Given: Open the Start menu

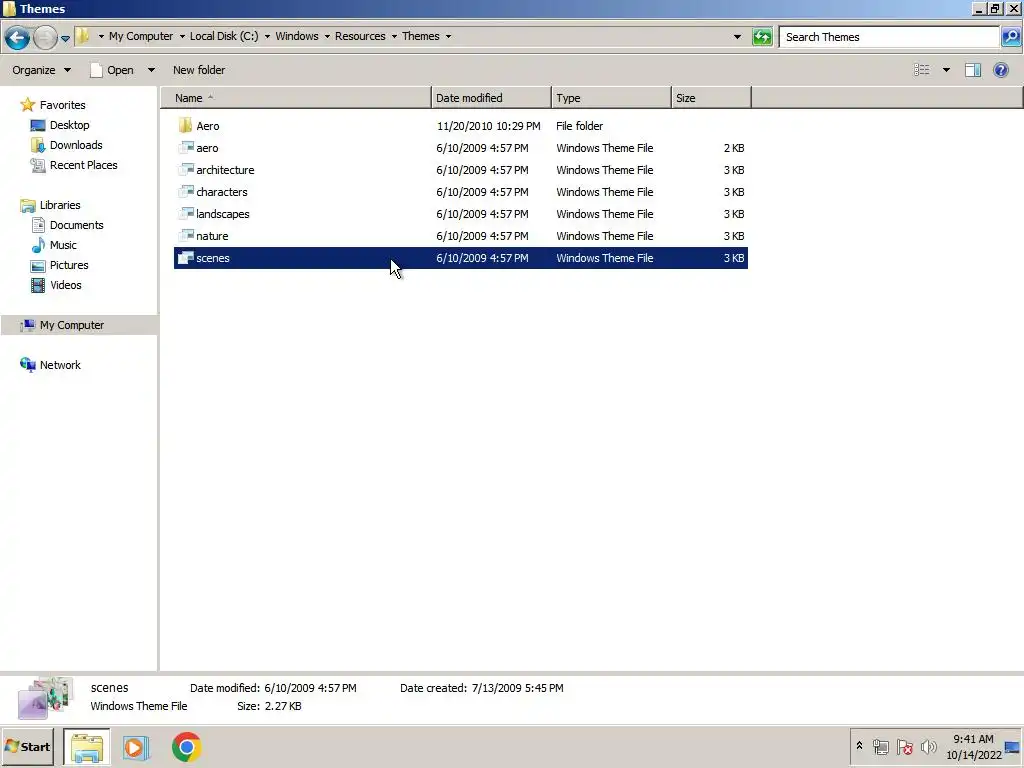Looking at the screenshot, I should point(27,746).
